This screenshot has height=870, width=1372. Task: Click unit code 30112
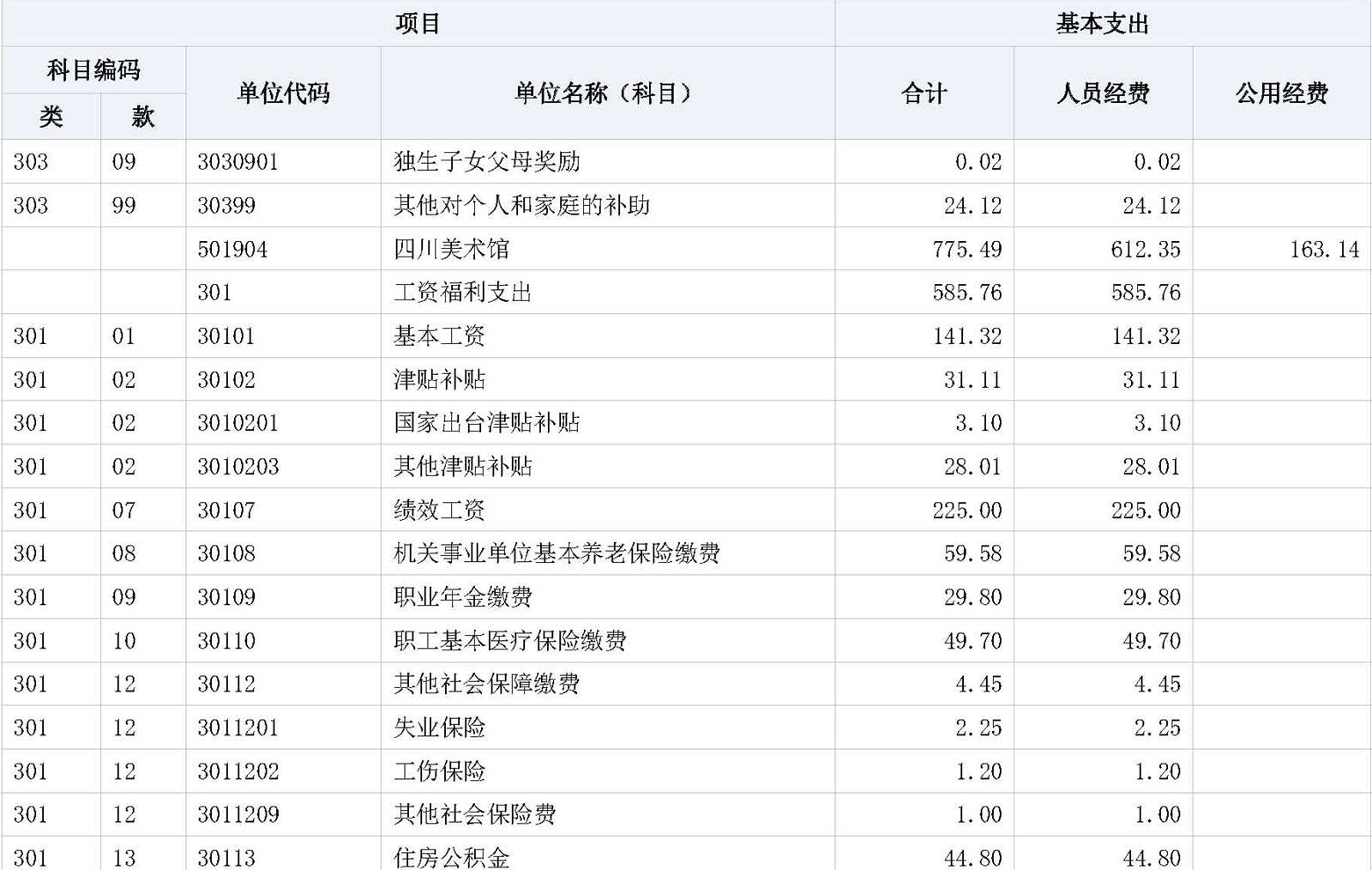[x=226, y=684]
